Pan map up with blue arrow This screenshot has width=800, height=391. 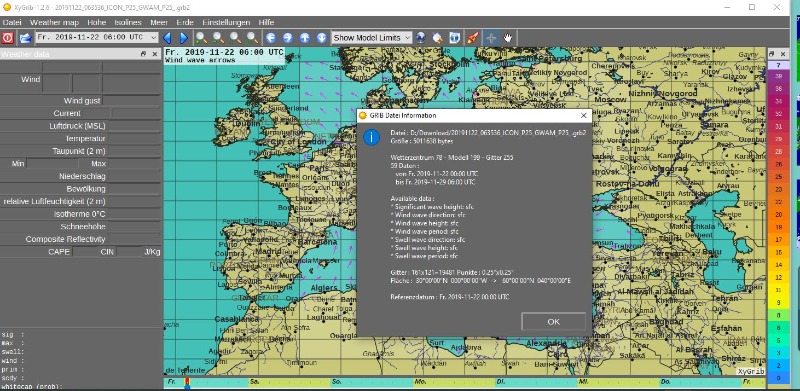click(x=305, y=38)
